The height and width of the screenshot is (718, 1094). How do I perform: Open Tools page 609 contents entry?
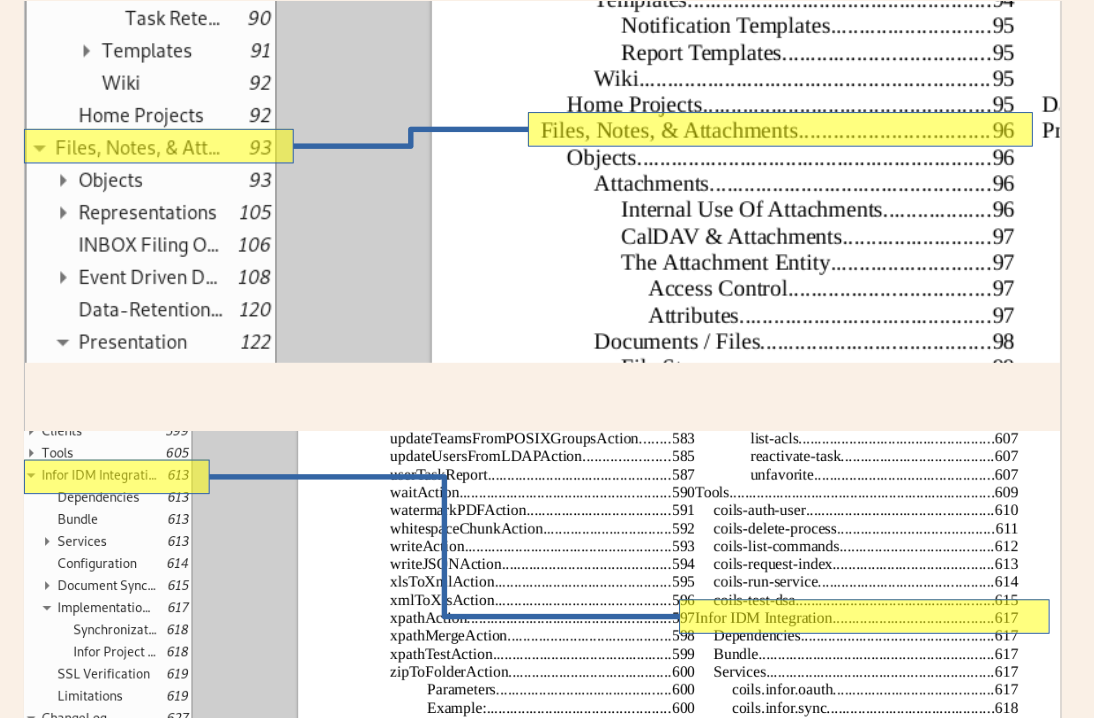pos(857,493)
